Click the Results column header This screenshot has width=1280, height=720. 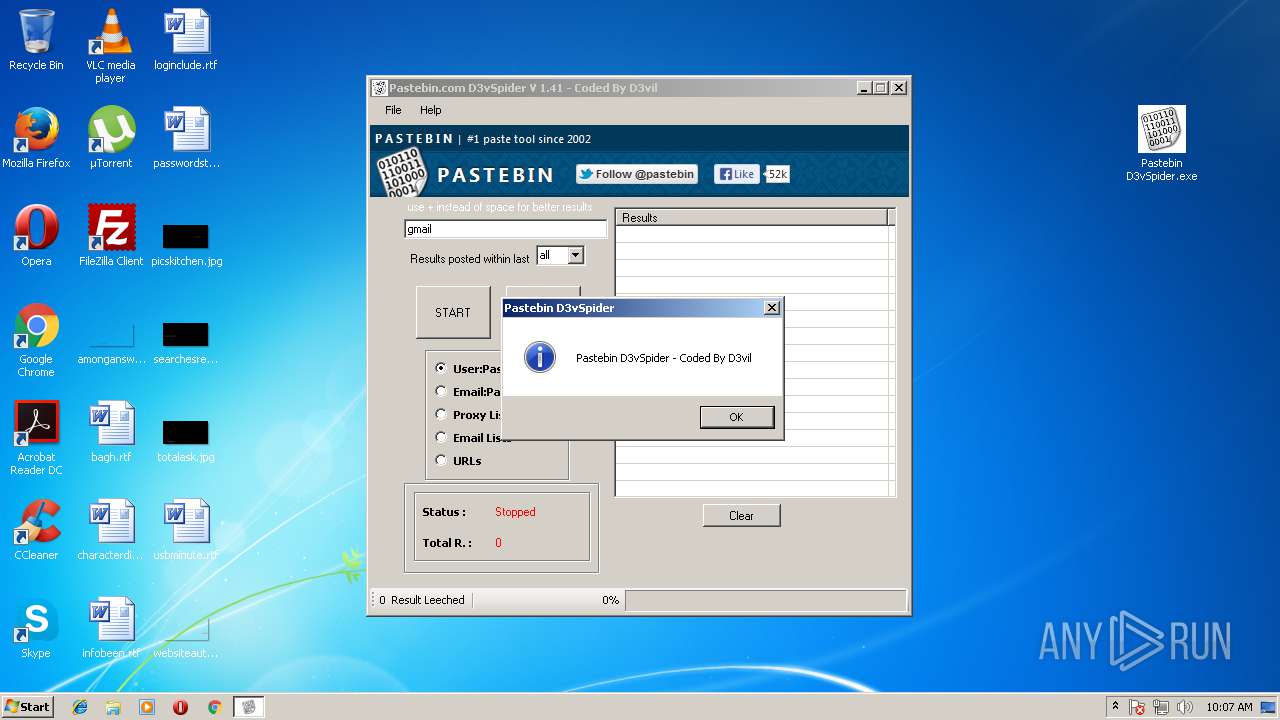(x=752, y=217)
